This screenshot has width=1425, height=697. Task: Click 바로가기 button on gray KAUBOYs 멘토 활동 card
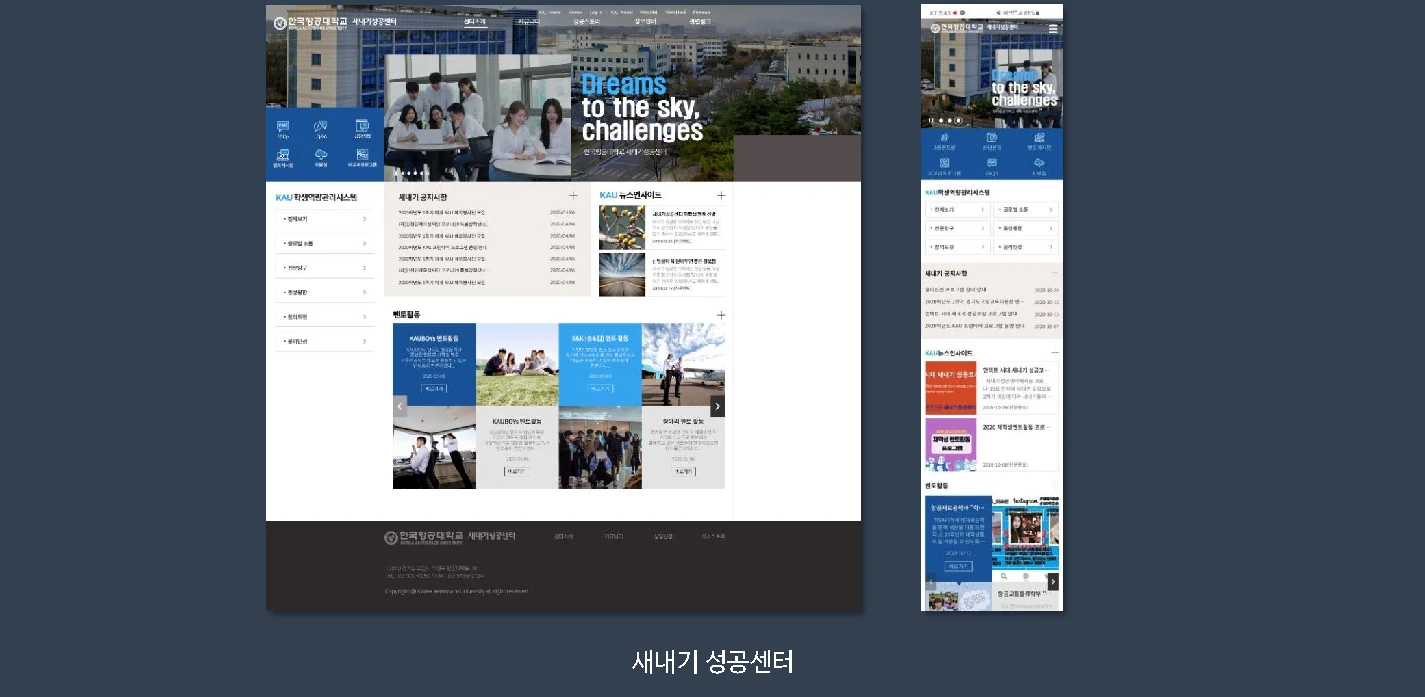click(x=516, y=471)
